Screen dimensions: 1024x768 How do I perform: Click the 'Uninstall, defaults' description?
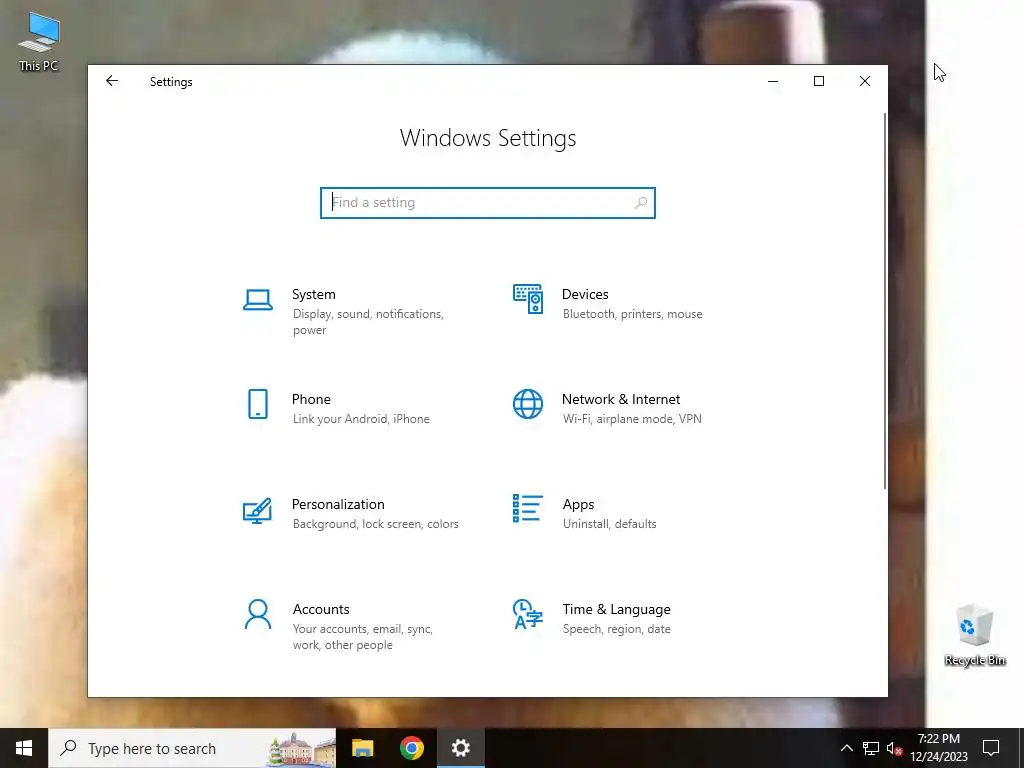(609, 524)
